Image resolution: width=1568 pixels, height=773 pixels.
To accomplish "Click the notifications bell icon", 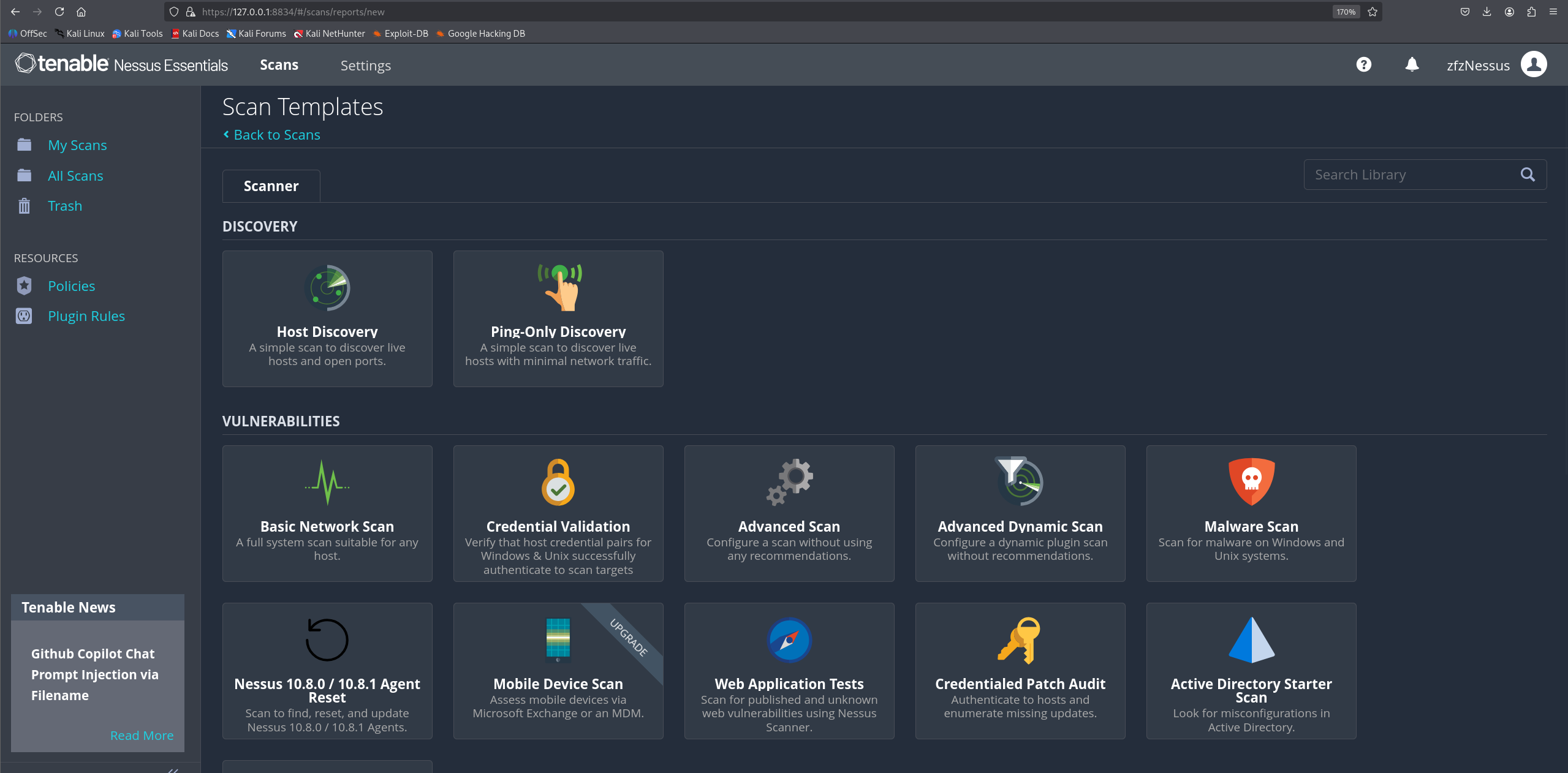I will point(1412,64).
